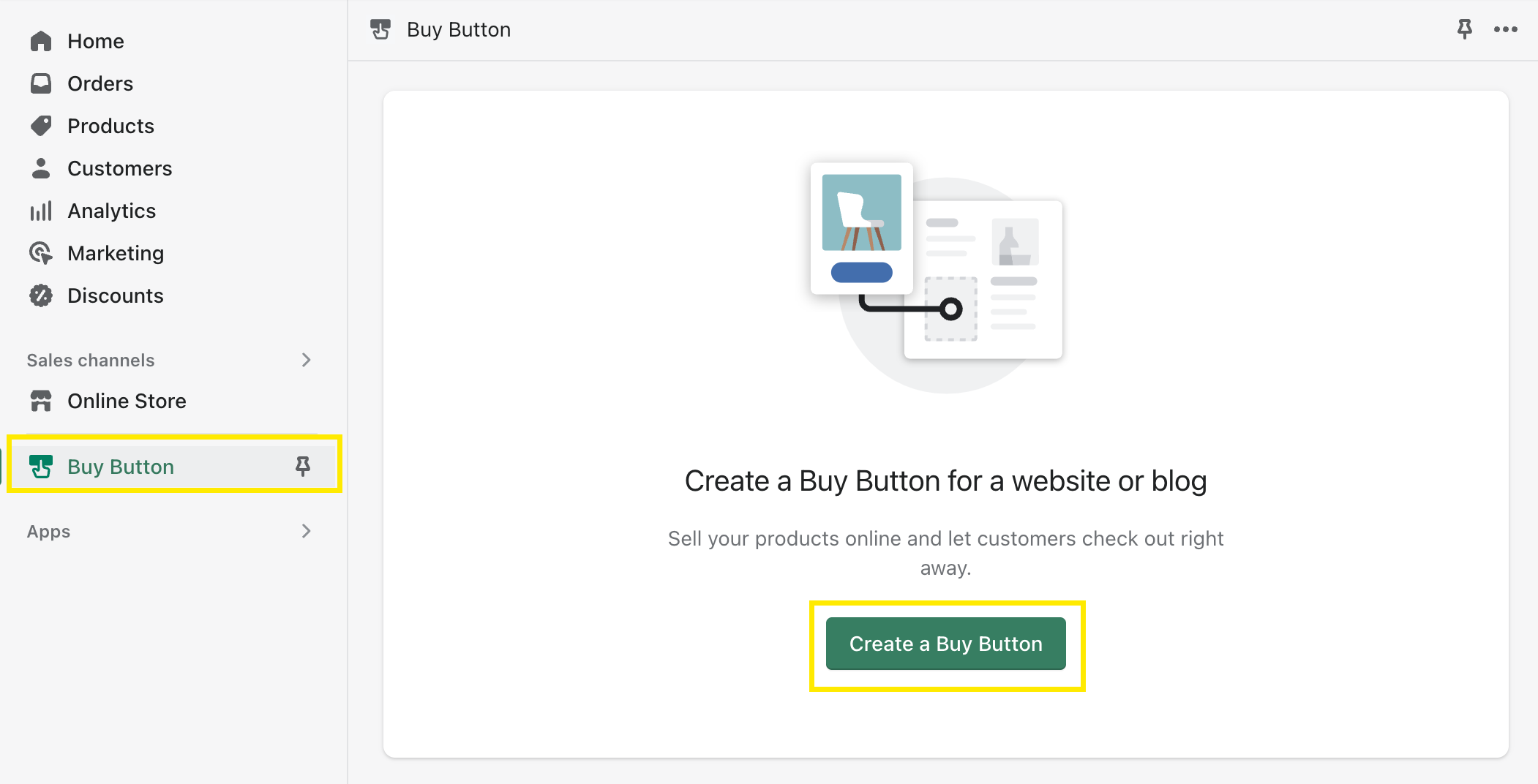
Task: Open the Discounts page
Action: point(116,295)
